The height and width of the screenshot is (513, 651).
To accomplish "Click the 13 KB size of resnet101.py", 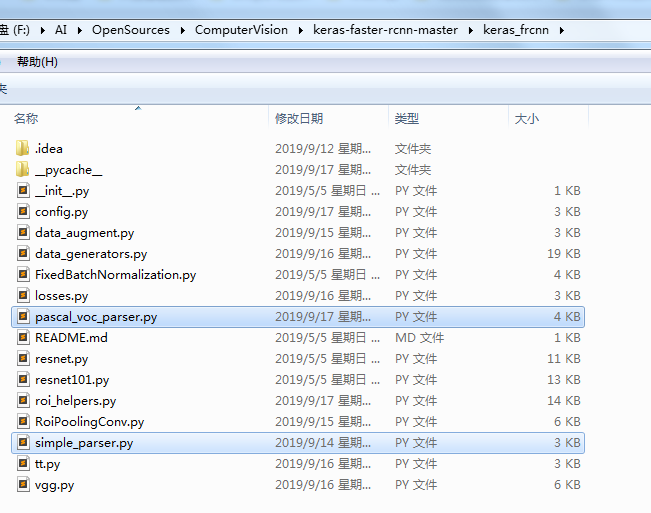I will [x=564, y=380].
